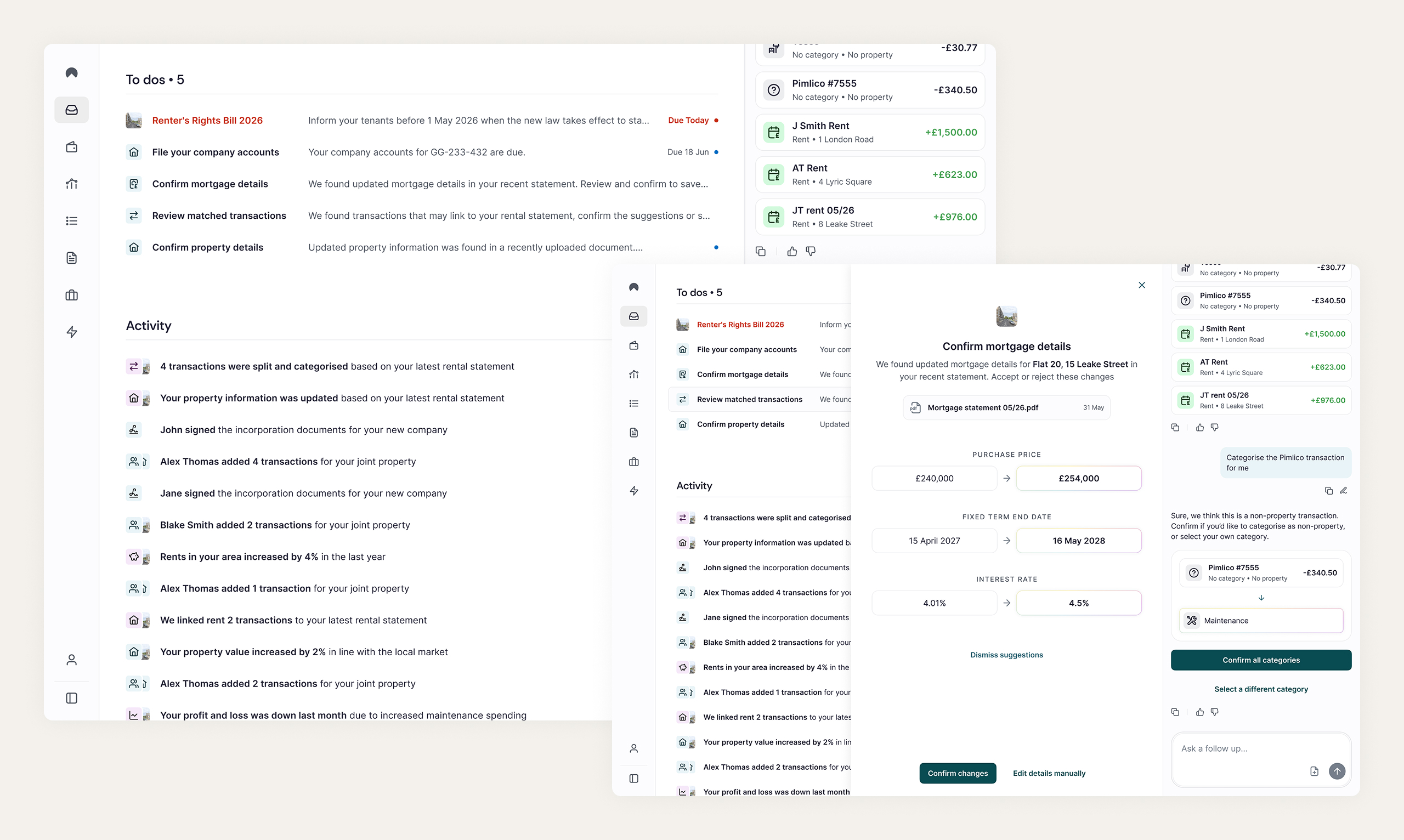Image resolution: width=1404 pixels, height=840 pixels.
Task: Thumbs down under Select a different category
Action: (x=1214, y=712)
